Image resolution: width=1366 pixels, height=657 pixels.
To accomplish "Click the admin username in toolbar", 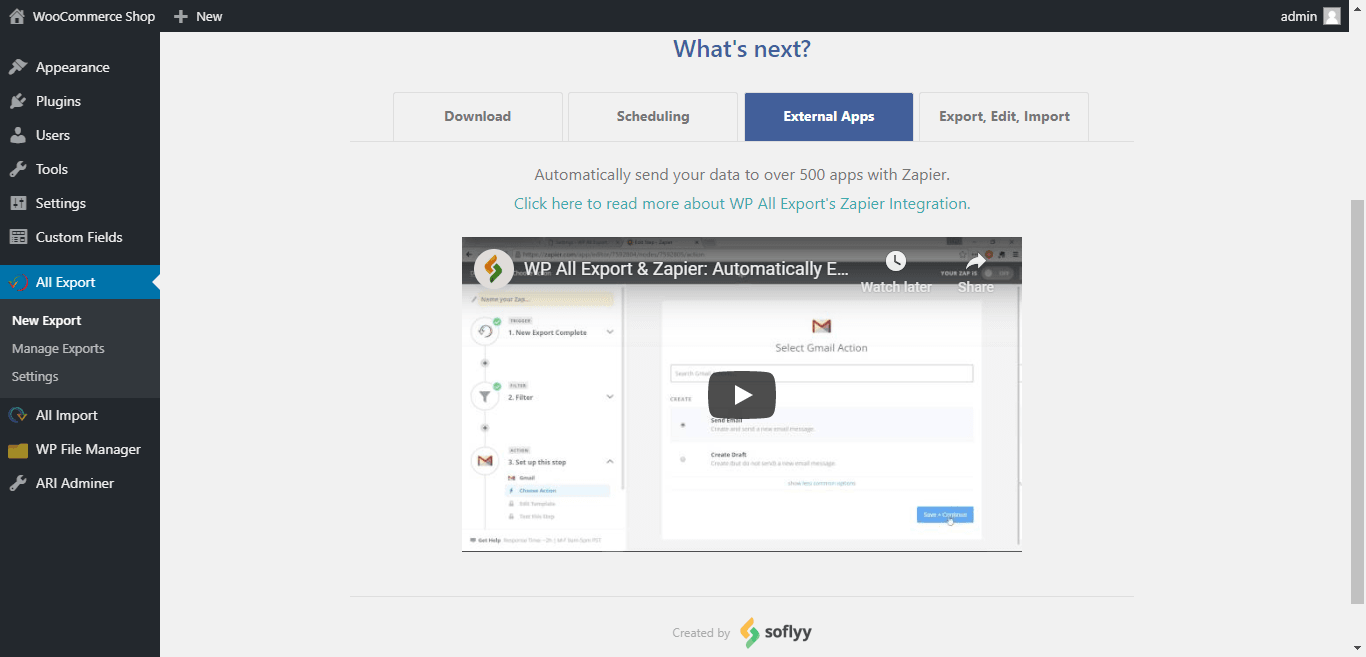I will (1299, 16).
